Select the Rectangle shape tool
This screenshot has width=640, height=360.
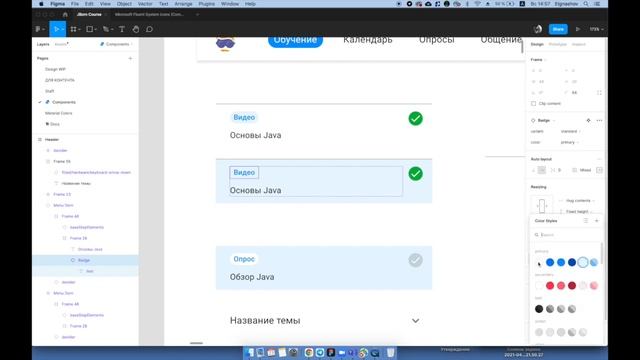(x=89, y=29)
